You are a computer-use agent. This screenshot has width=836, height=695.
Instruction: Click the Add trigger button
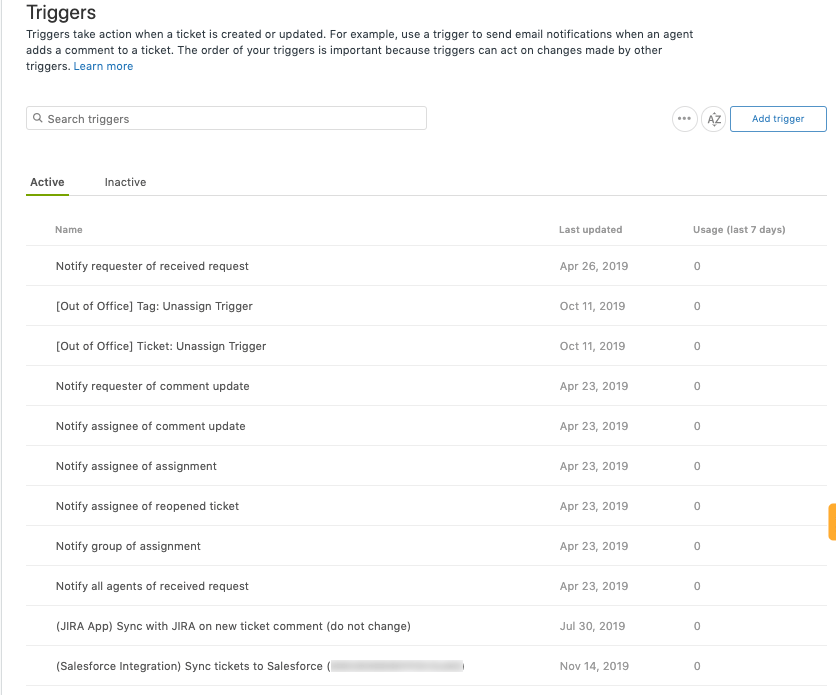click(778, 118)
